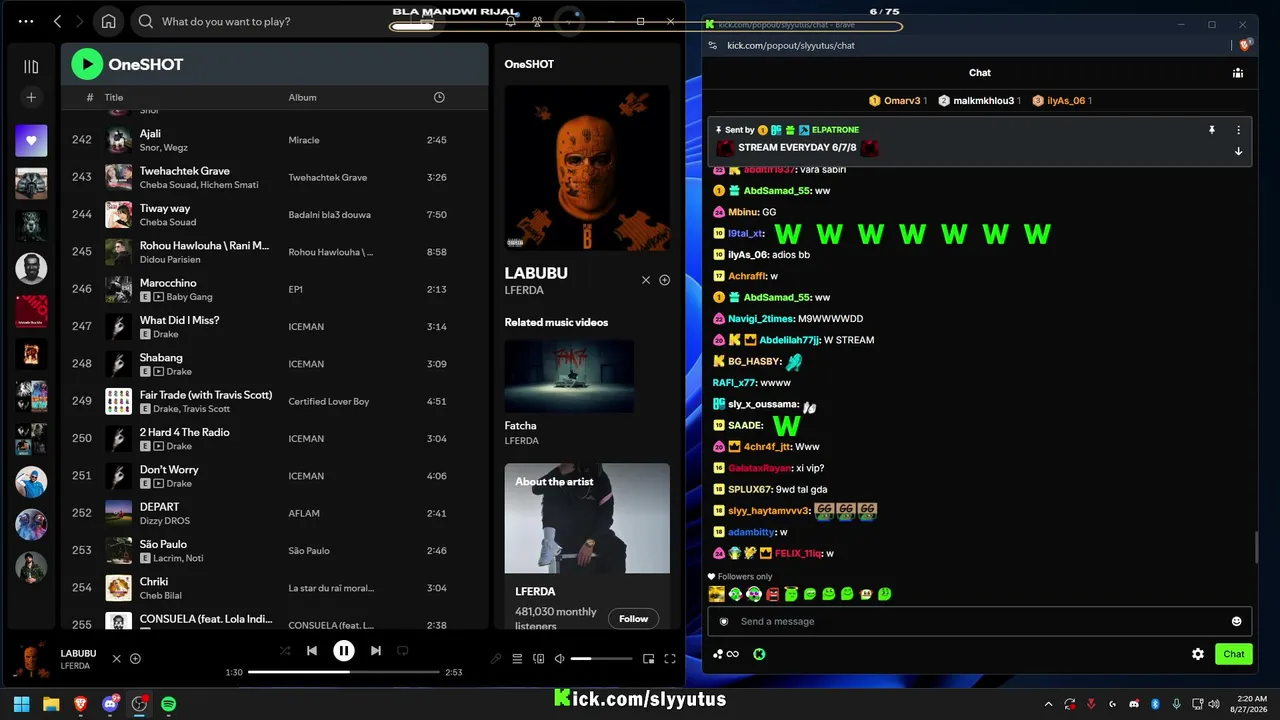Add LABUBU to library in side panel
Viewport: 1280px width, 720px height.
tap(664, 280)
